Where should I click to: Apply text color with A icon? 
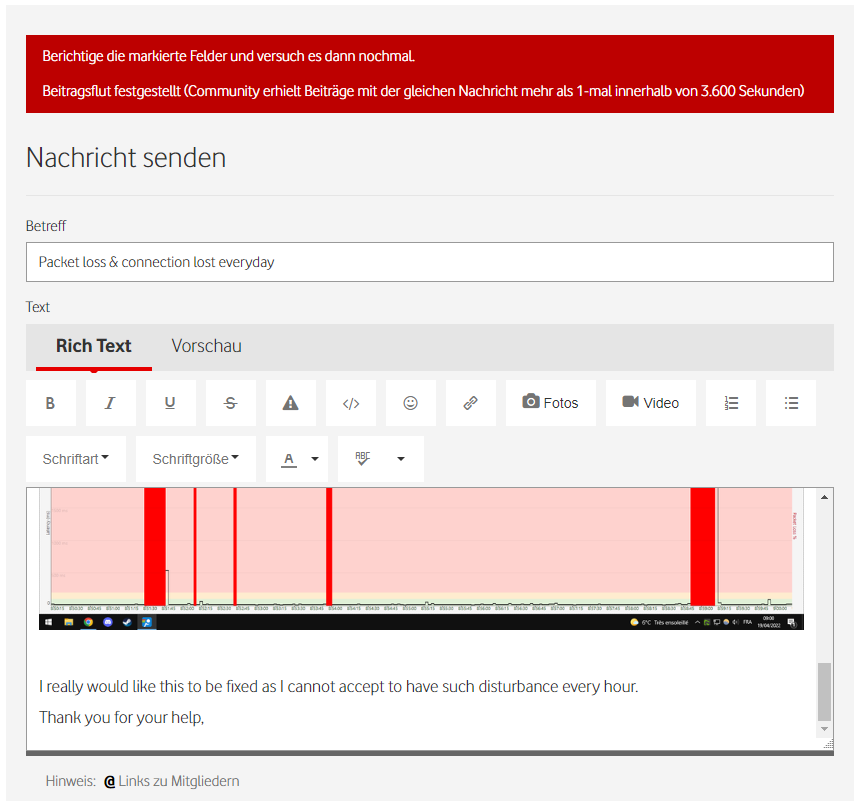tap(289, 459)
